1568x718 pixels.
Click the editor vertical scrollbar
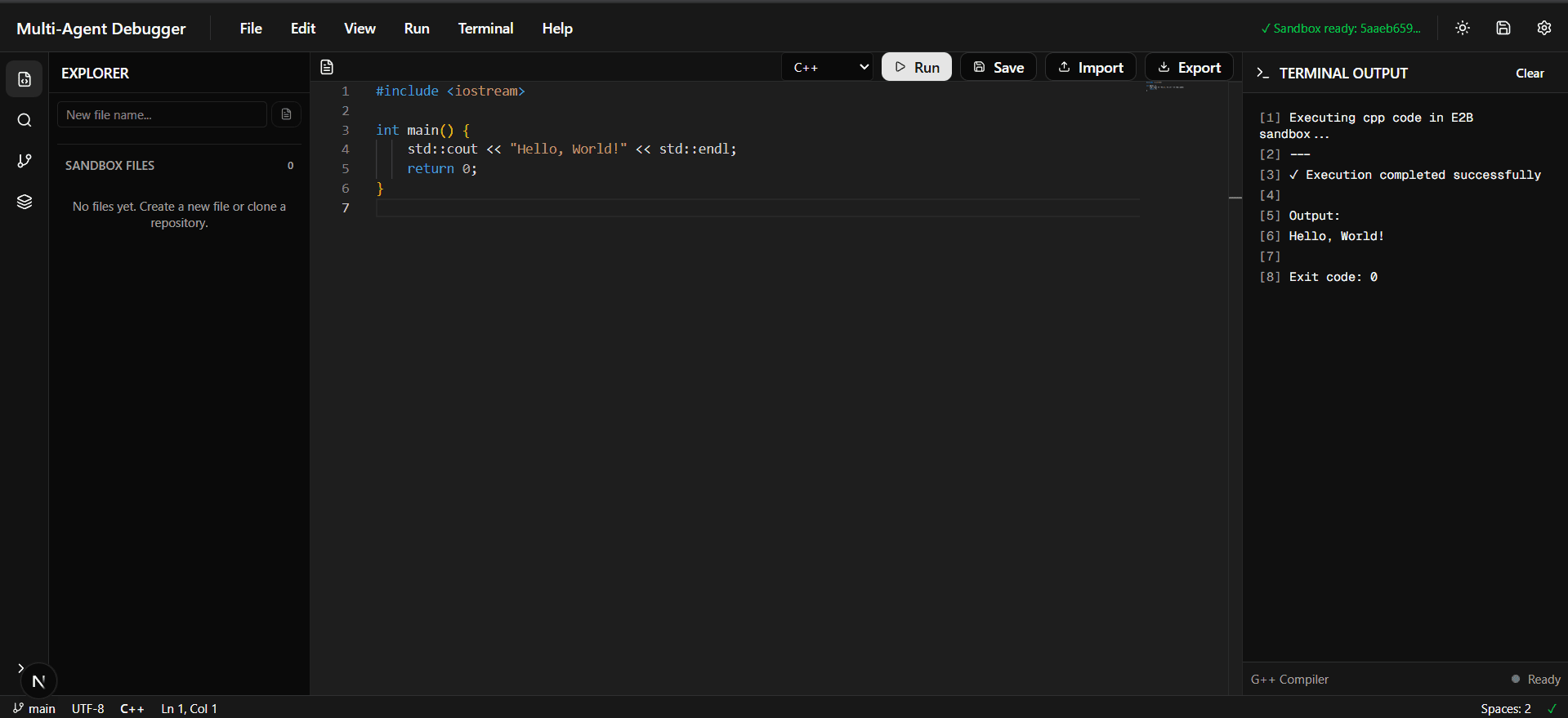[1235, 388]
